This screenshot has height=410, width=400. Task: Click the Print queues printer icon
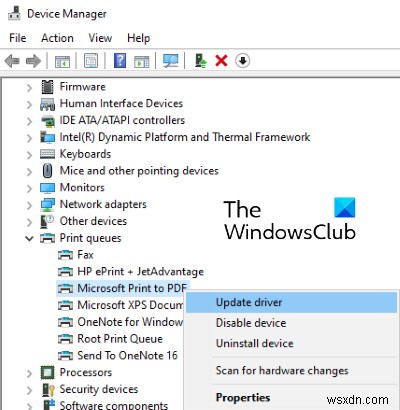47,238
